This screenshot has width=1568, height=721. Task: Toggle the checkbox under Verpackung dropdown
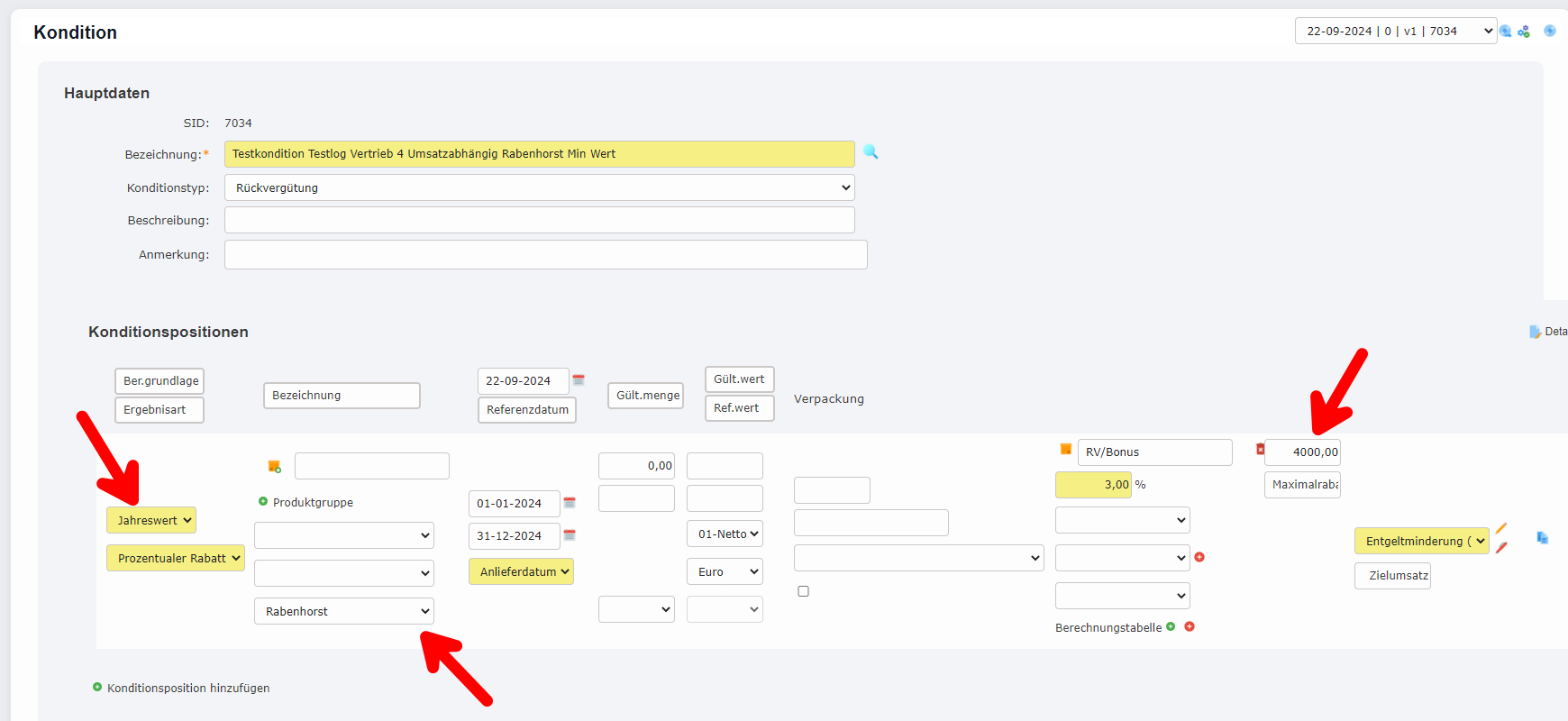[x=803, y=591]
